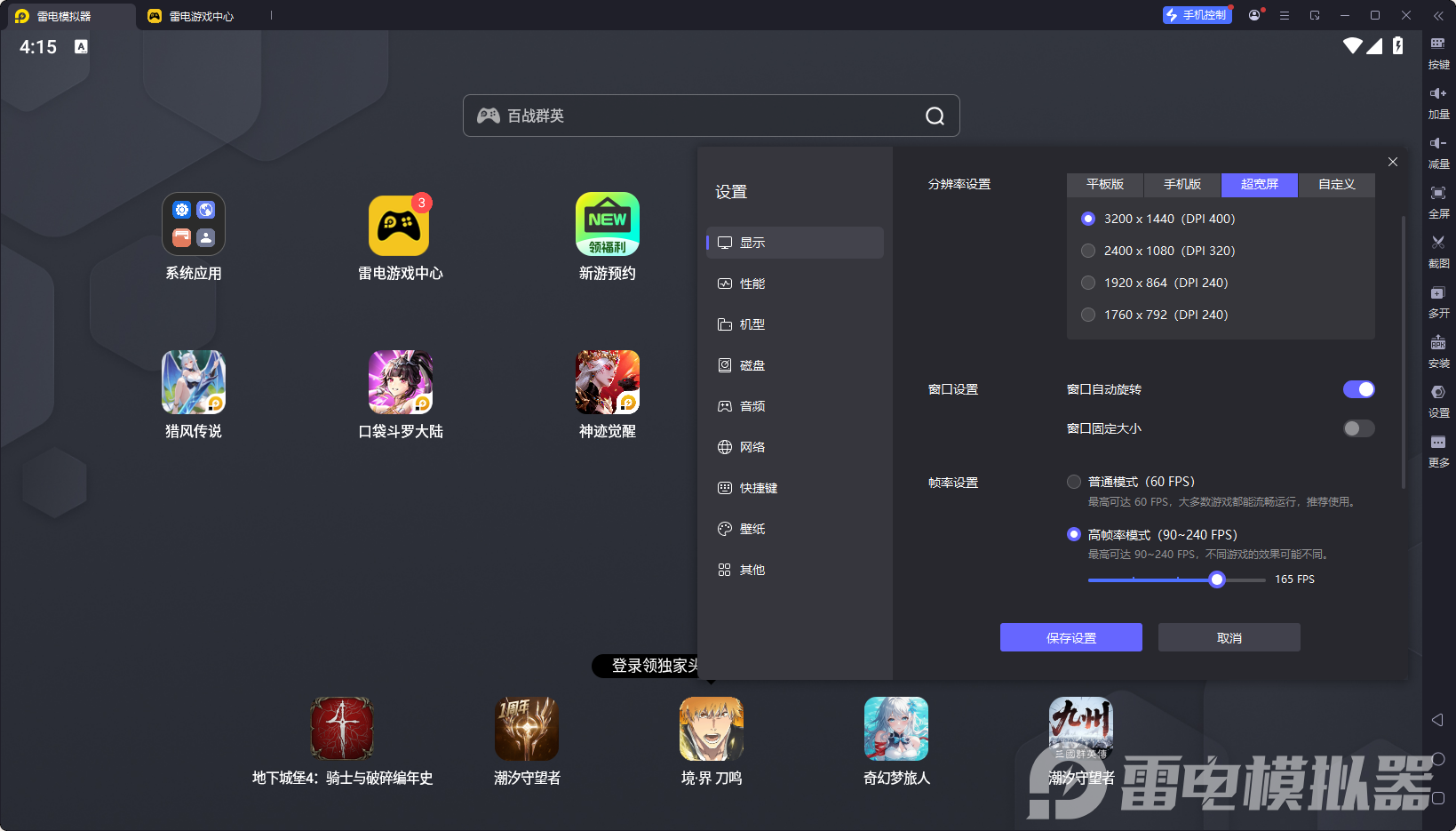
Task: Enter 全屏 fullscreen mode from sidebar
Action: pos(1438,201)
